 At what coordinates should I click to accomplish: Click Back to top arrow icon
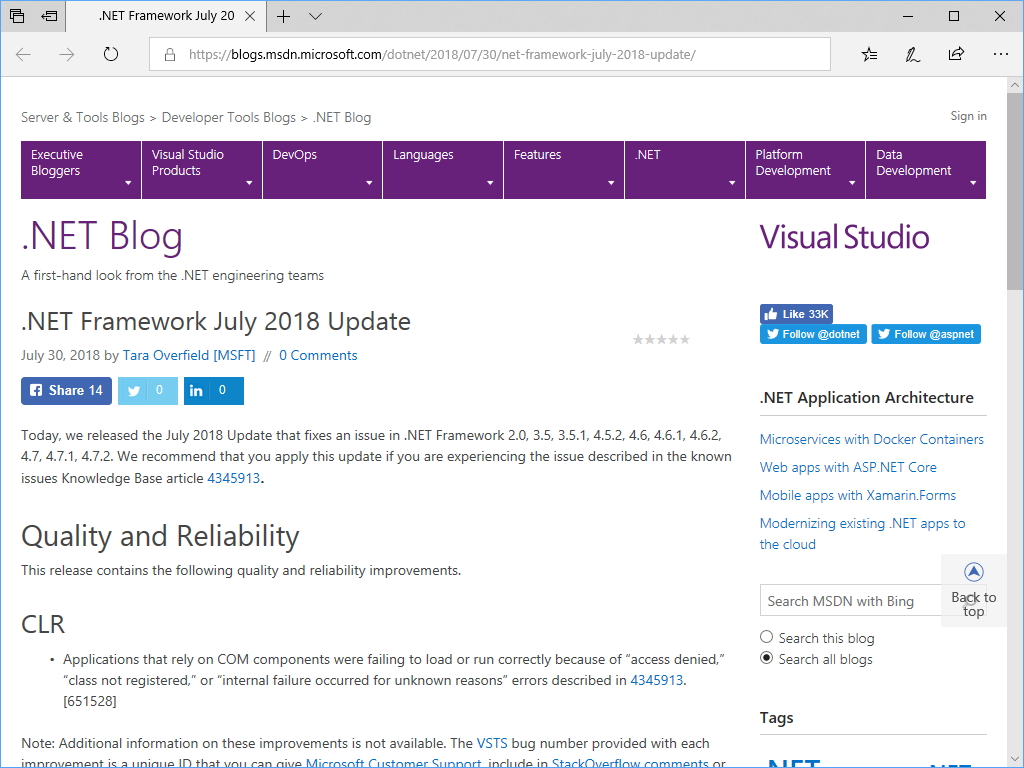(x=974, y=572)
